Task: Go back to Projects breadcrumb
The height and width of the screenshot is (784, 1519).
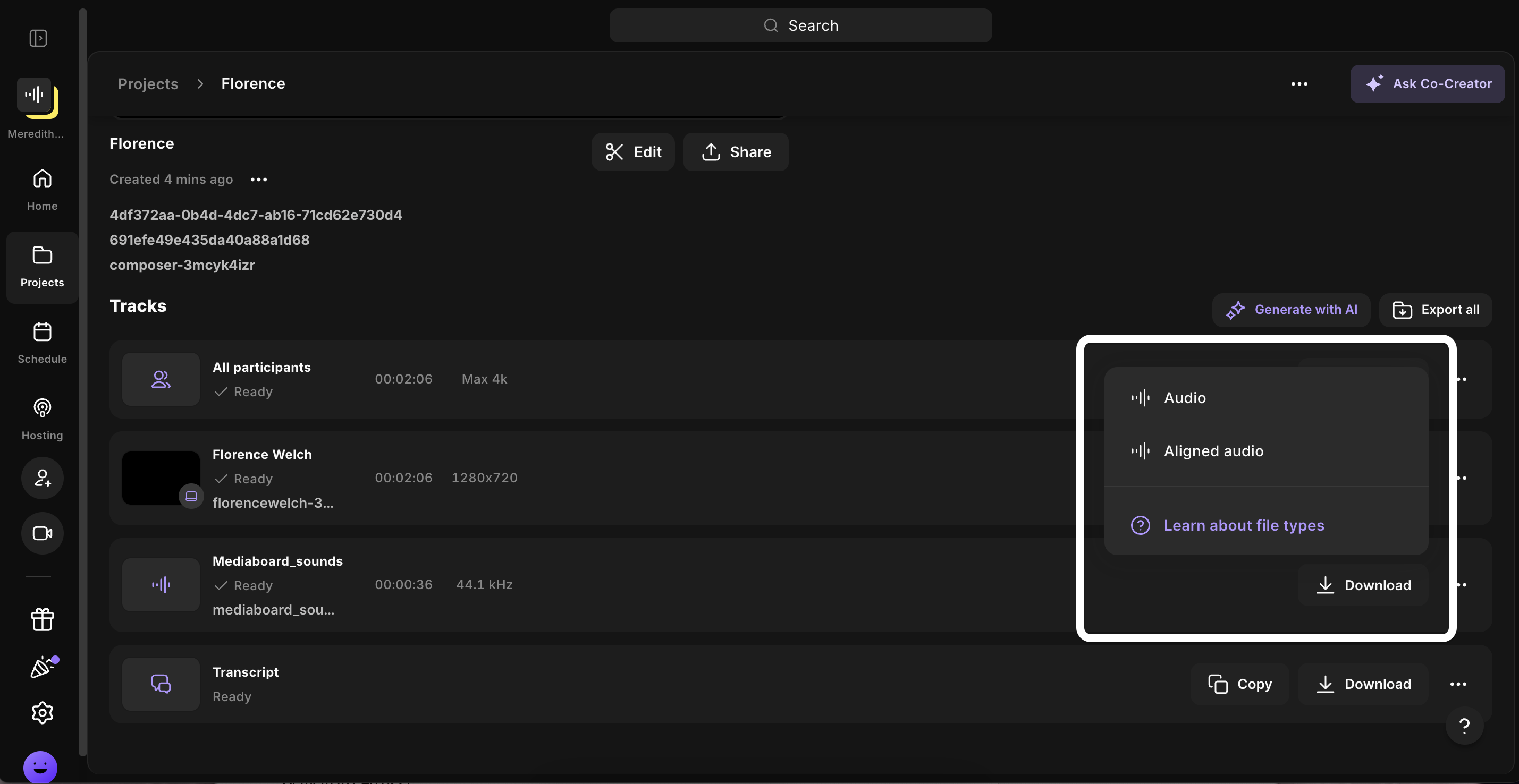Action: pos(148,84)
